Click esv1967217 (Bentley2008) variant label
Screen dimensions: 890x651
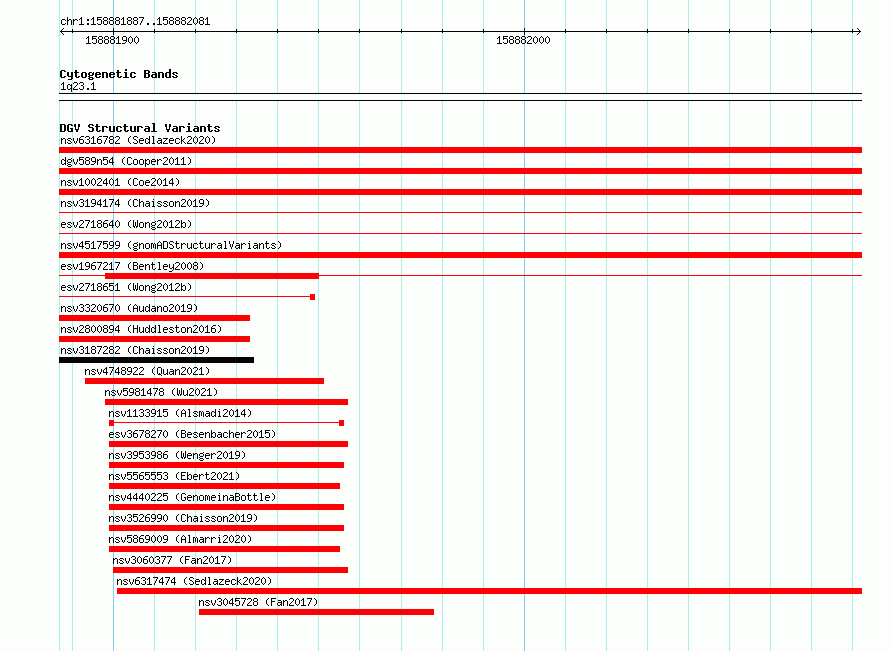point(132,266)
